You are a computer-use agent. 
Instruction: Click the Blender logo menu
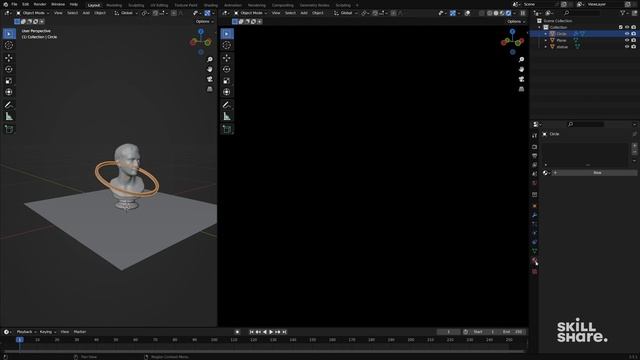click(5, 4)
